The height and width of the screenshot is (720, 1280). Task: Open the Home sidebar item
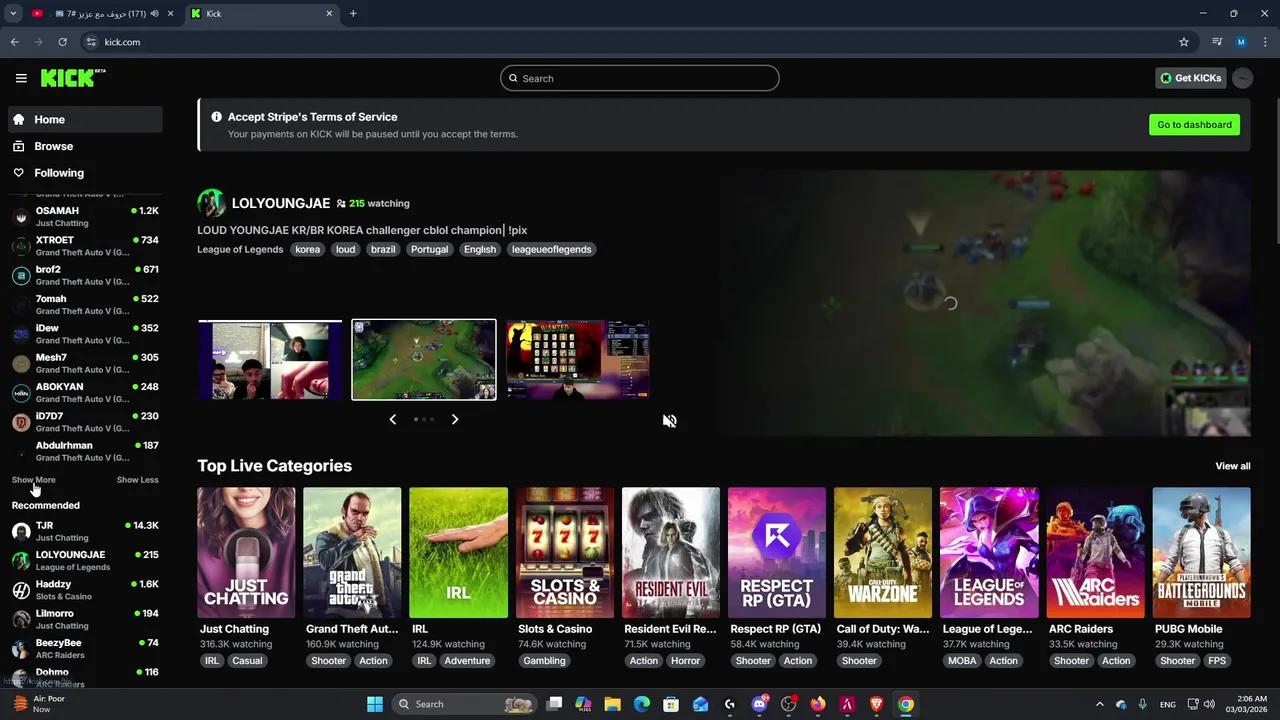point(85,119)
